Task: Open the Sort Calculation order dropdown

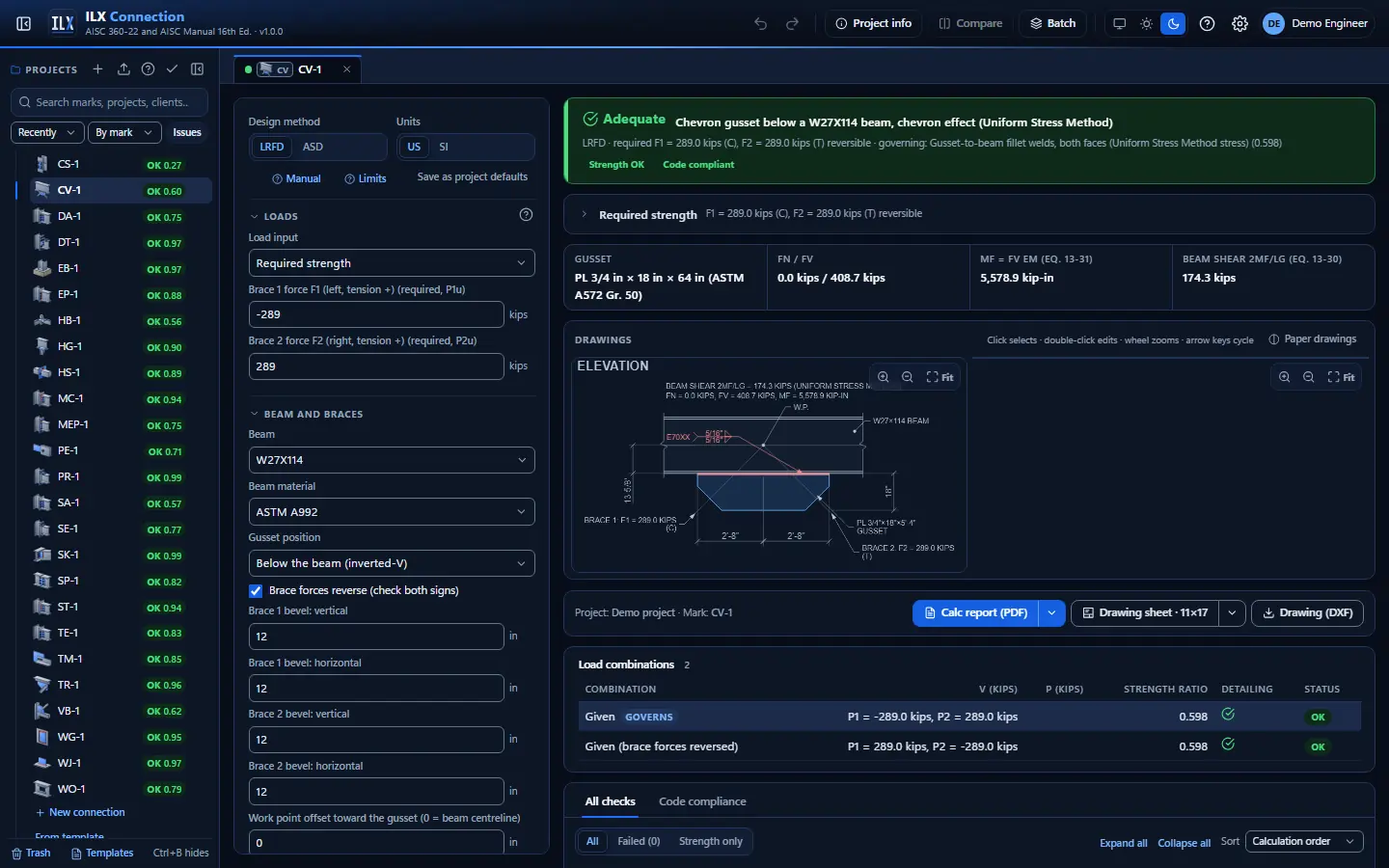Action: (x=1304, y=842)
